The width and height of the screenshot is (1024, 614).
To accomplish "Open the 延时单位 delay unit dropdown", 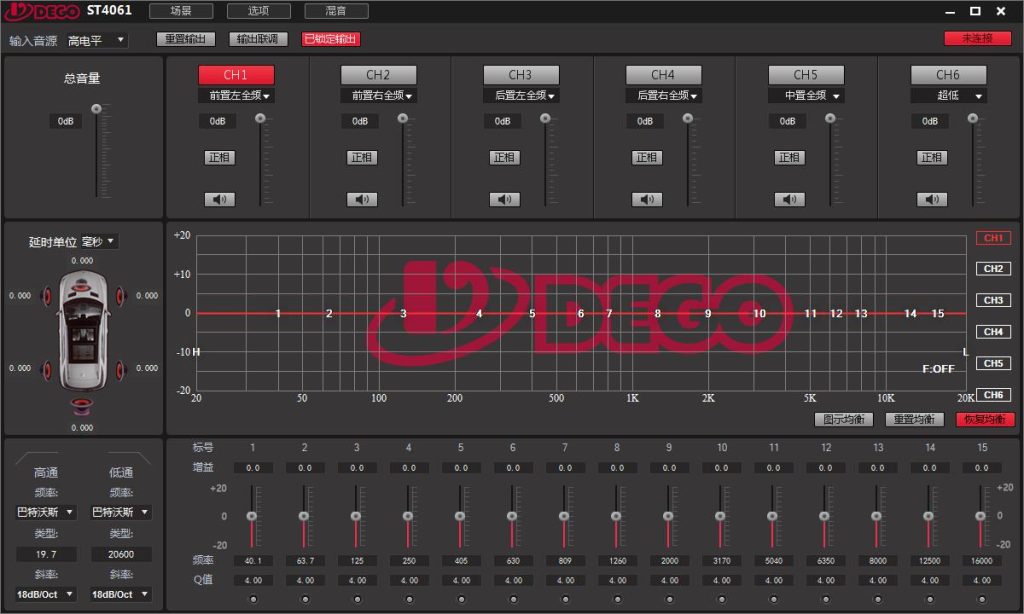I will [99, 242].
